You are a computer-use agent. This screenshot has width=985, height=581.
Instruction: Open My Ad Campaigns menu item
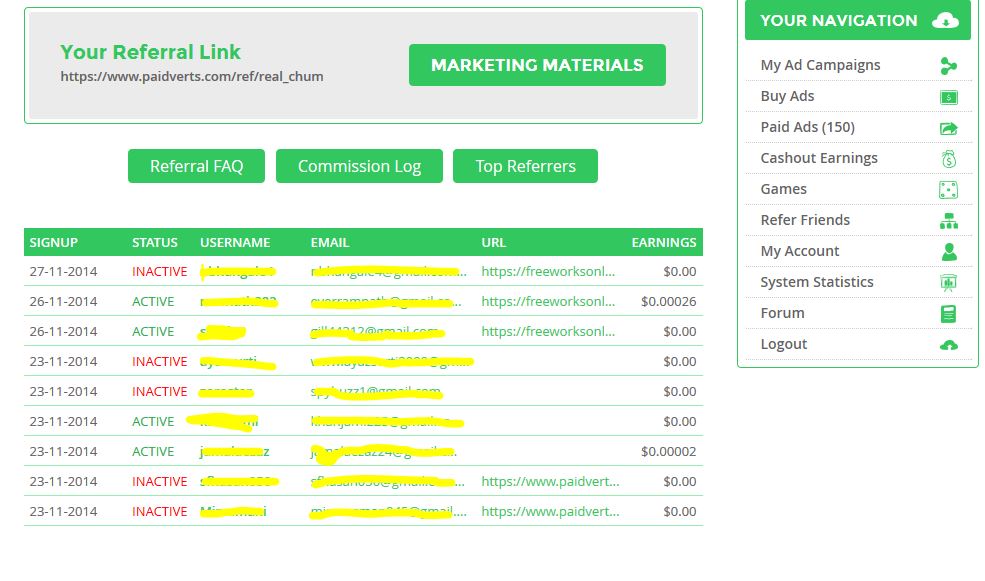click(820, 65)
